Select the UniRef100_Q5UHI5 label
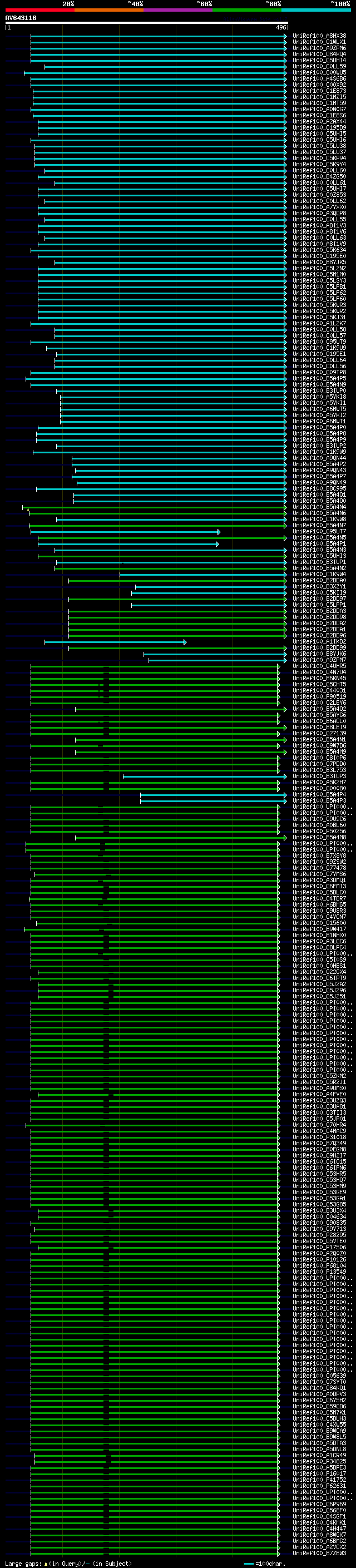 pos(319,134)
